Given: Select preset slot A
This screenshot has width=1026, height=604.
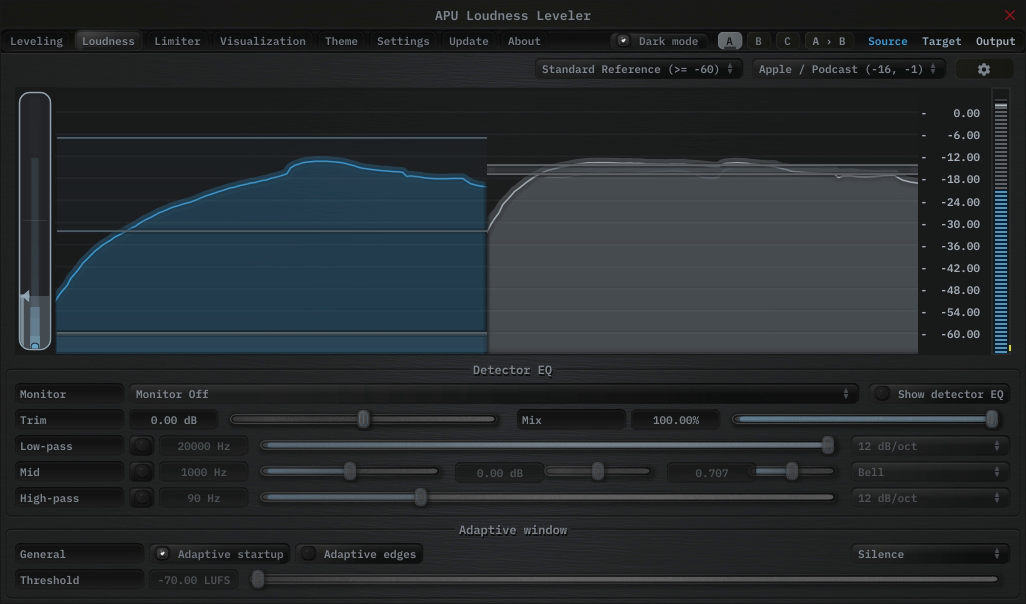Looking at the screenshot, I should coord(729,41).
